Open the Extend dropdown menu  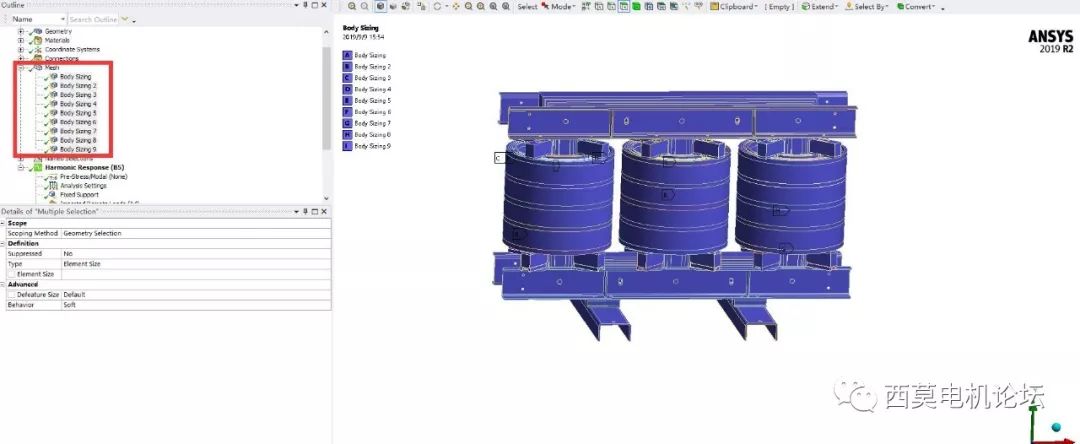836,7
